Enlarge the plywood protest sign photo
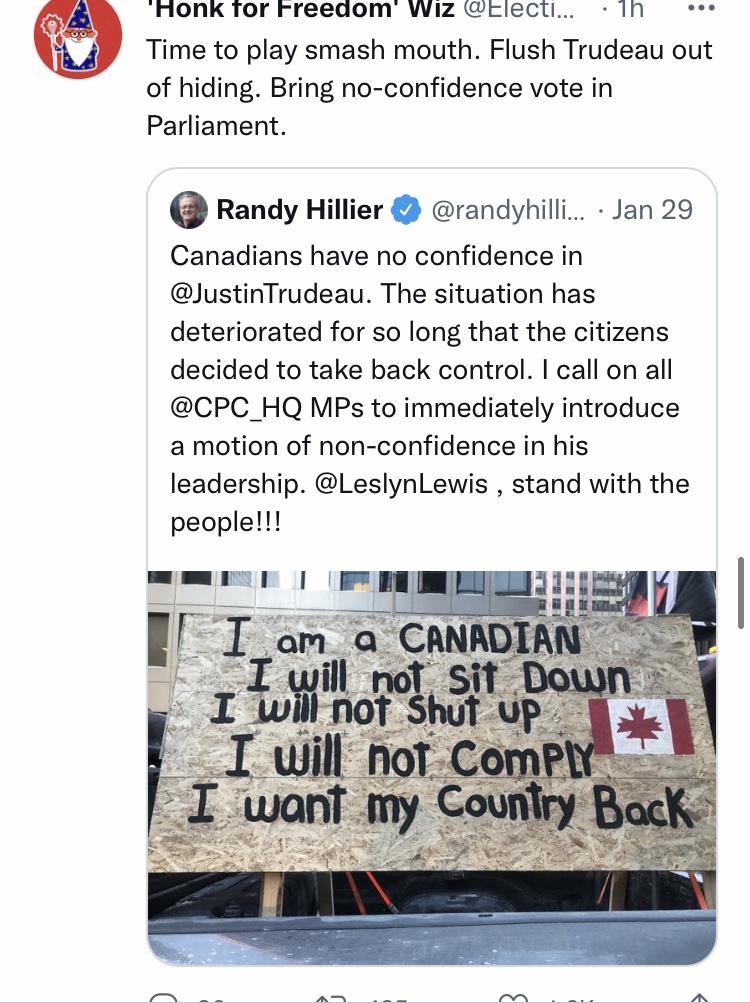 point(432,767)
